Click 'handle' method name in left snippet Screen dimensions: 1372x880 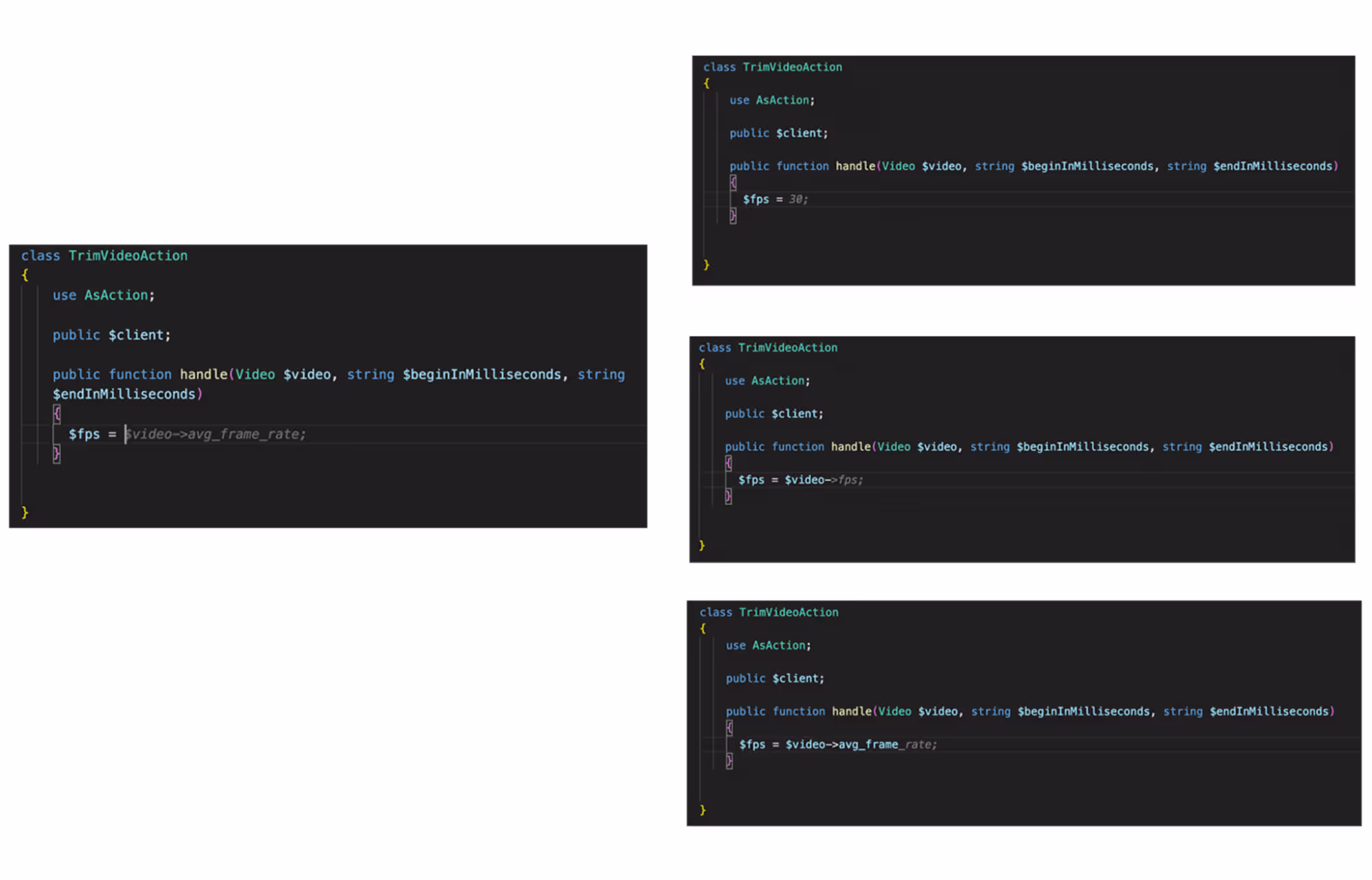pos(203,374)
